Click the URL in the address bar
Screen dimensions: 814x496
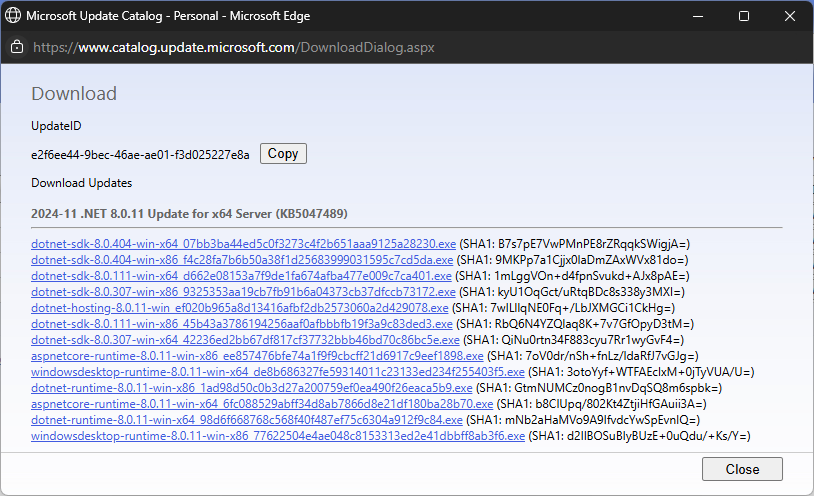[234, 47]
